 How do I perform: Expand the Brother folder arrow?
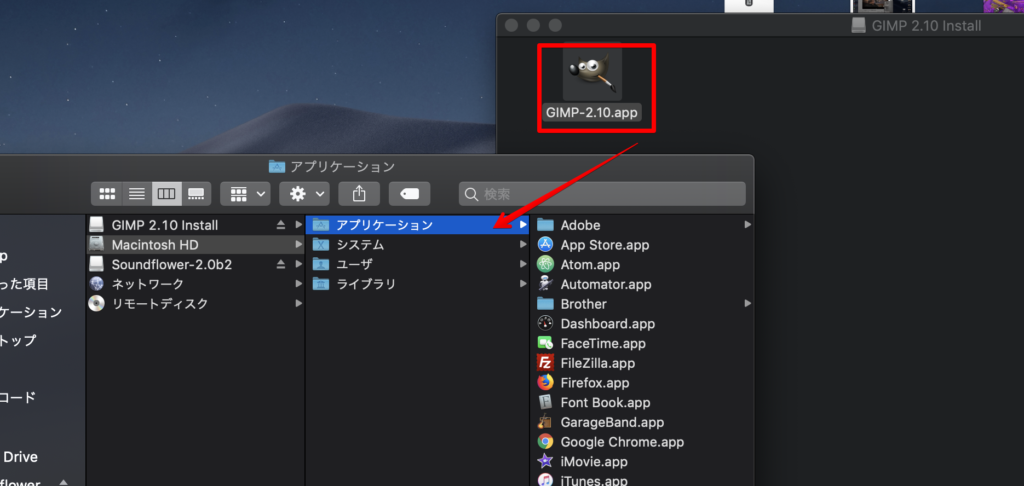point(747,303)
